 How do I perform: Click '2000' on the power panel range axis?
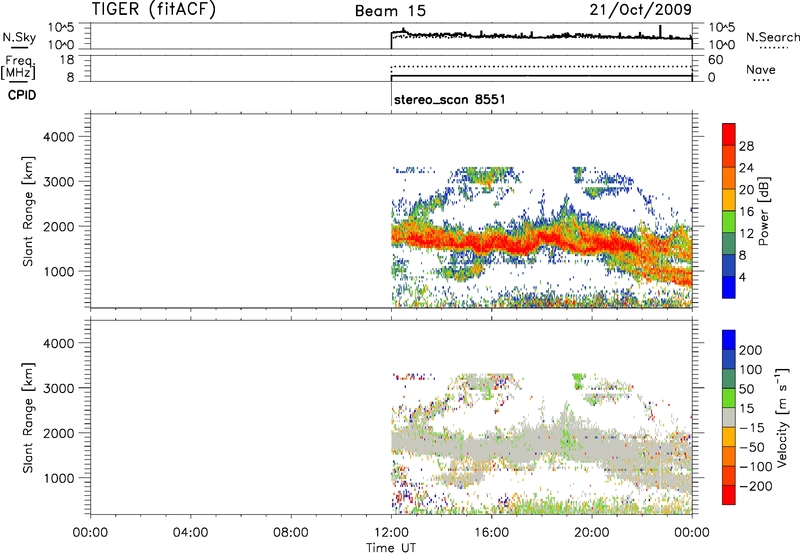click(59, 226)
